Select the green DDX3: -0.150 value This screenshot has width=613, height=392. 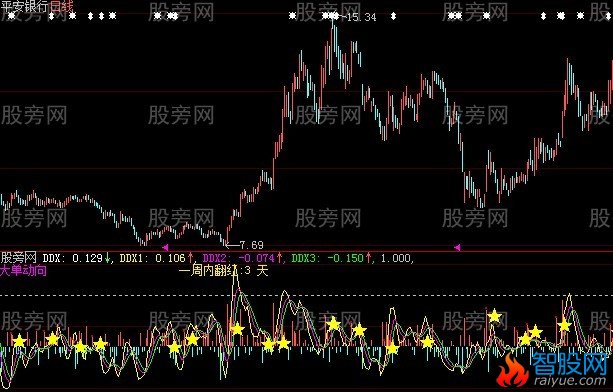coord(328,258)
